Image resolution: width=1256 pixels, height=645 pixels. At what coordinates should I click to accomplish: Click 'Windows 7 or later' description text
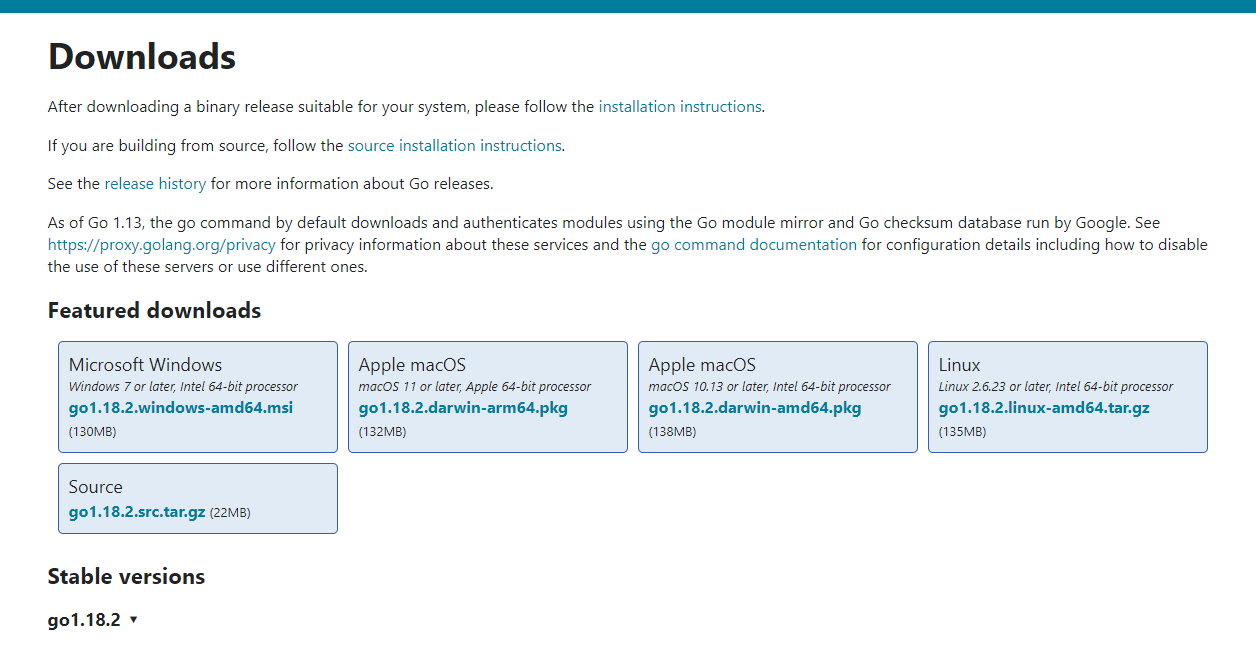click(x=183, y=387)
